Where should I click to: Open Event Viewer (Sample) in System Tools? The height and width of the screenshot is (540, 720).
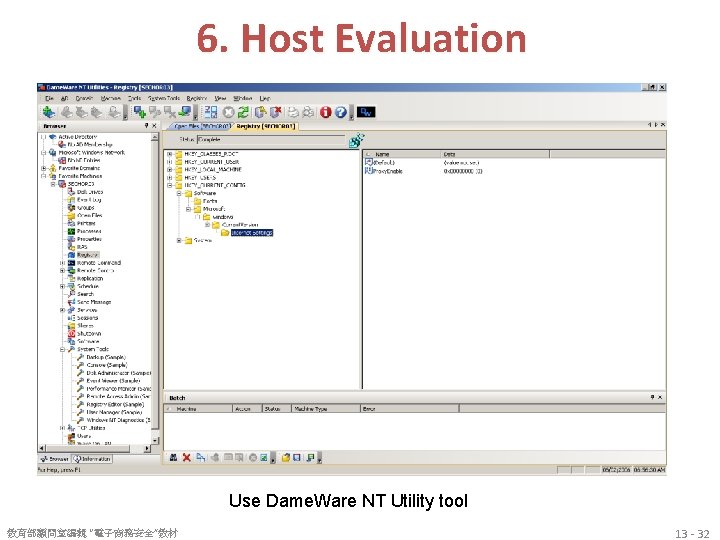point(113,381)
